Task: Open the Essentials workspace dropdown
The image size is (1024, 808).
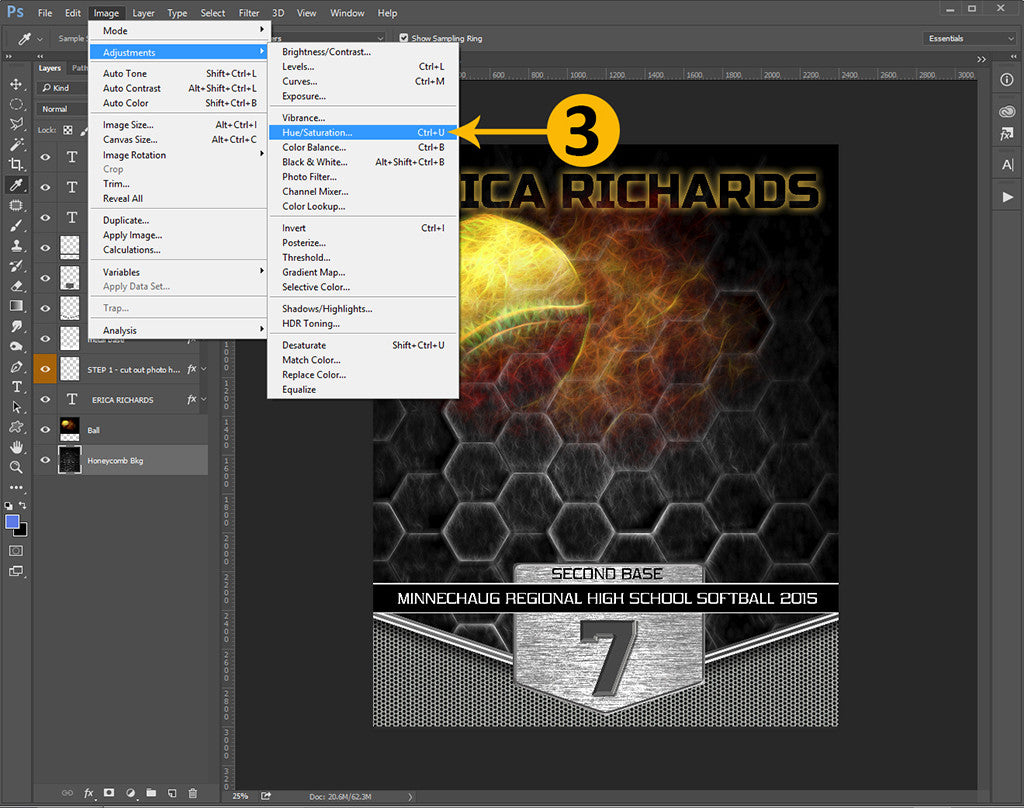Action: click(x=967, y=38)
